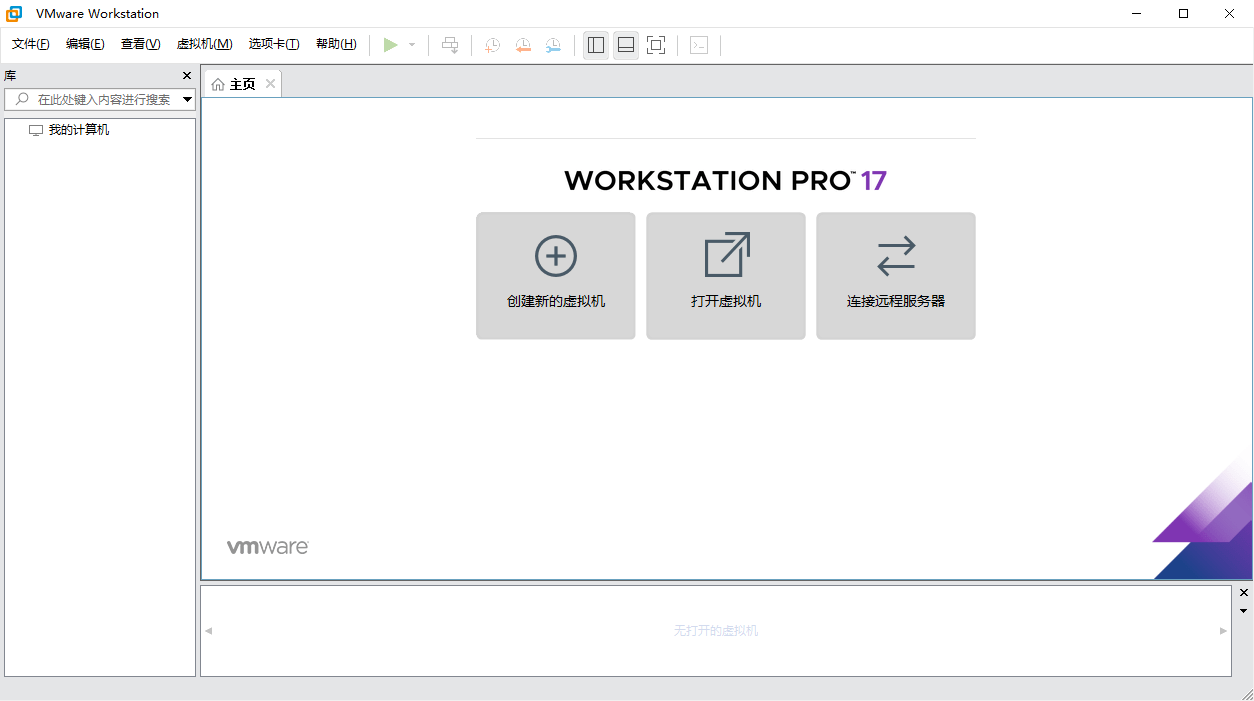Maximize the VMware Workstation window
Image resolution: width=1254 pixels, height=701 pixels.
1184,14
